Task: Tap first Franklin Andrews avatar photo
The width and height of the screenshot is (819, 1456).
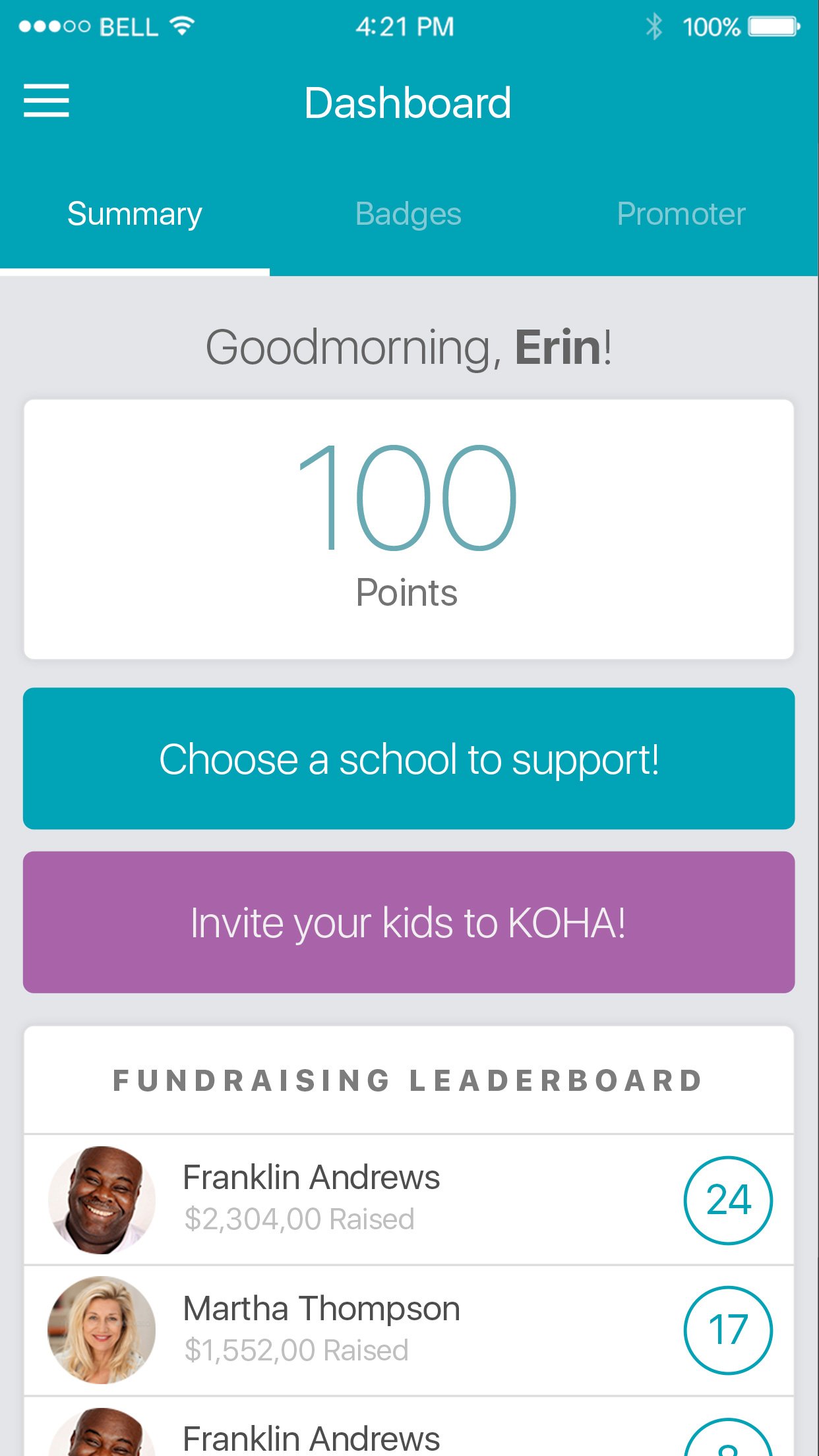Action: (102, 1200)
